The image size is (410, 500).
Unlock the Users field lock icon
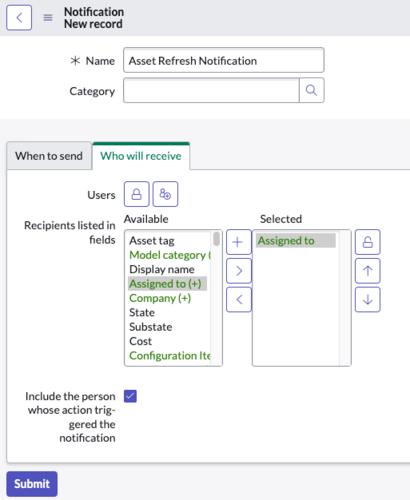(136, 194)
